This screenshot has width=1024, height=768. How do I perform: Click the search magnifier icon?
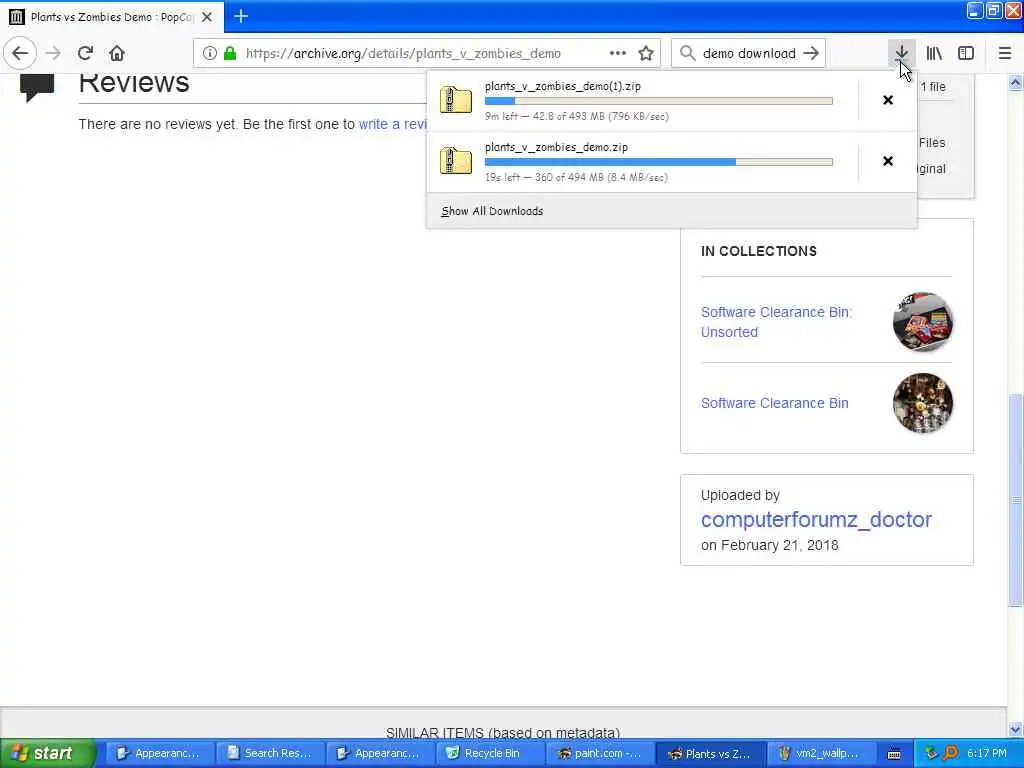point(687,53)
